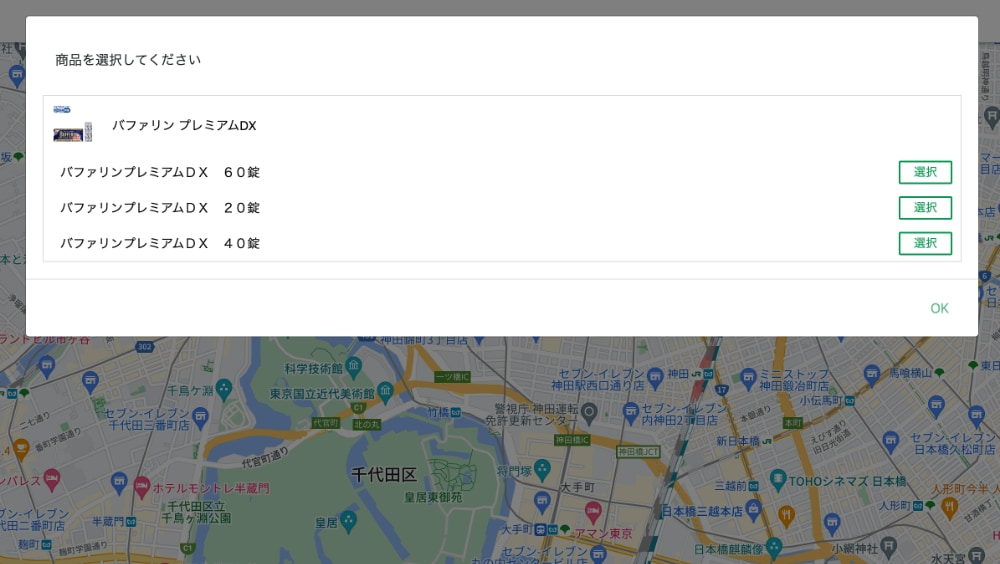1000x564 pixels.
Task: Click 一ツ橋IC interchange sign on map
Action: tap(452, 377)
